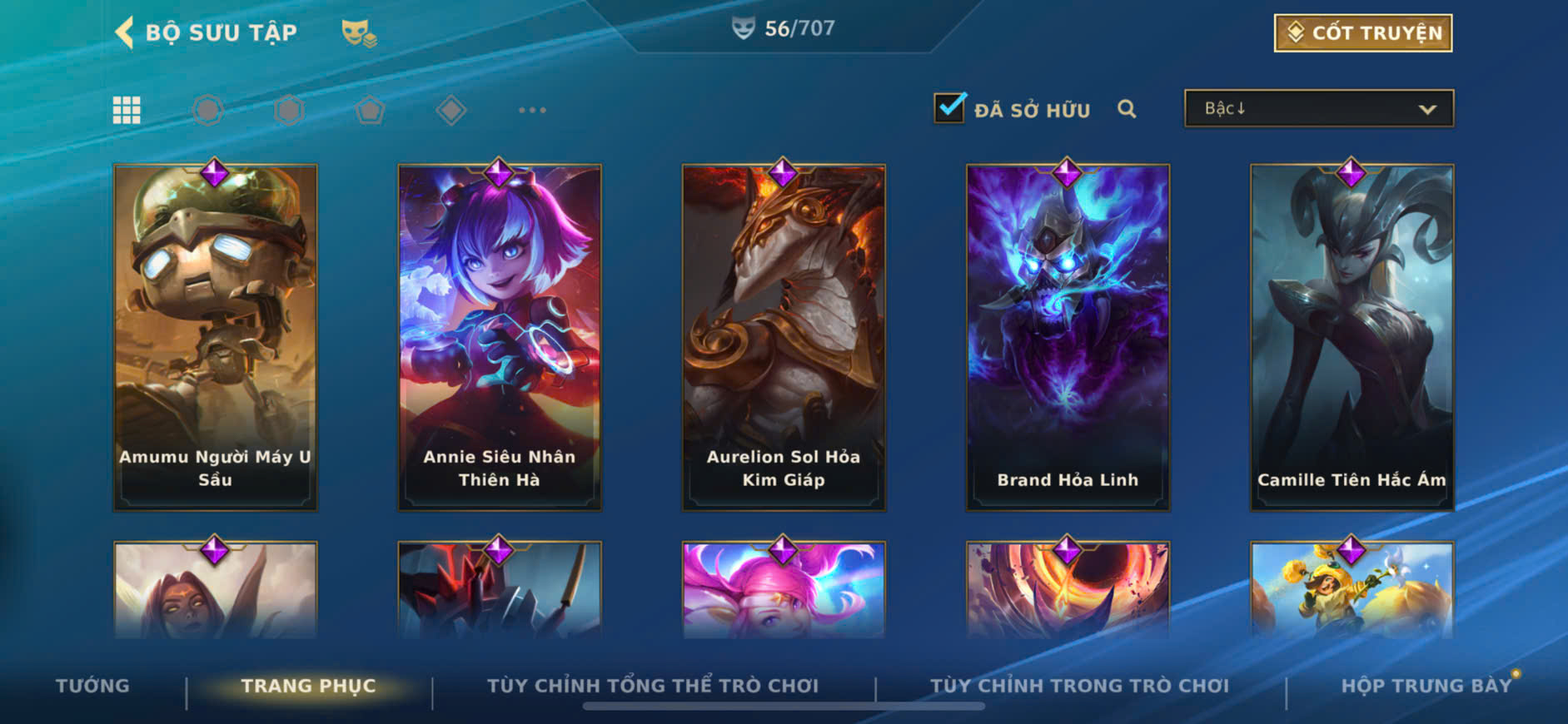Open the mask and coins shop icon
This screenshot has height=724, width=1568.
tap(359, 33)
